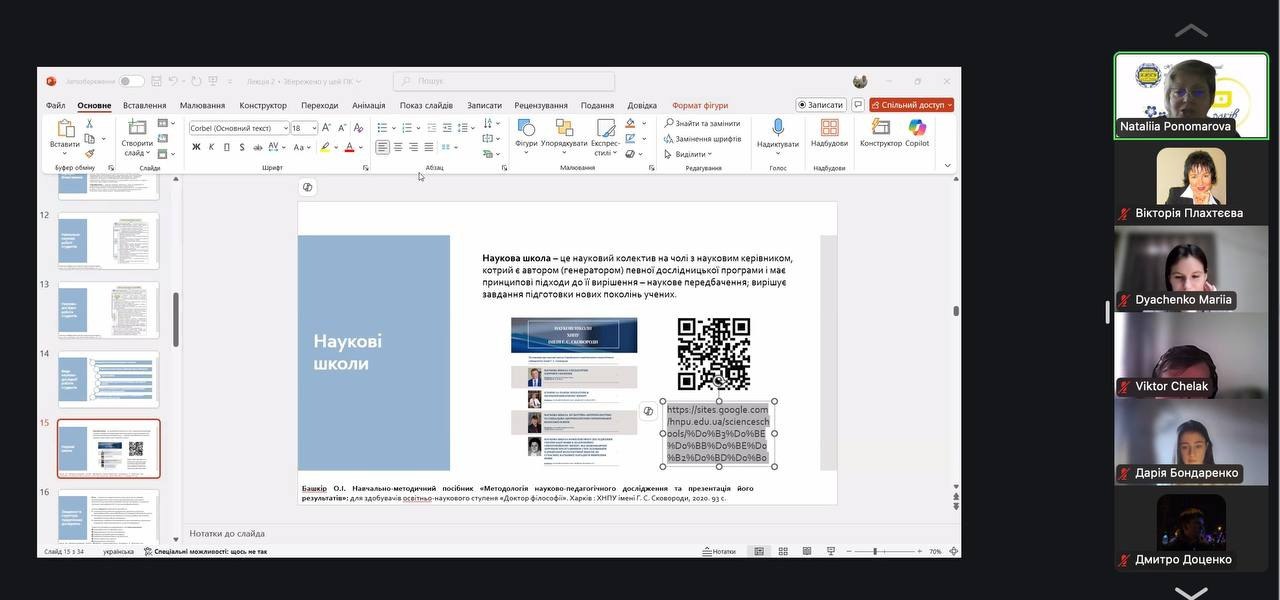This screenshot has height=600, width=1280.
Task: Click the zoom slider in status bar
Action: pyautogui.click(x=882, y=551)
